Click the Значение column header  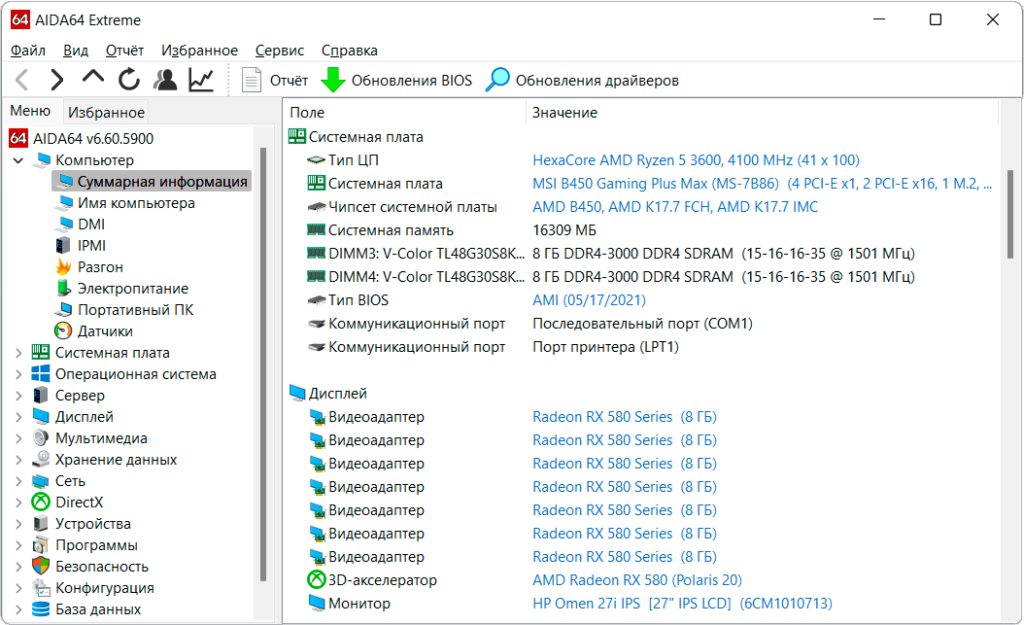click(x=564, y=113)
